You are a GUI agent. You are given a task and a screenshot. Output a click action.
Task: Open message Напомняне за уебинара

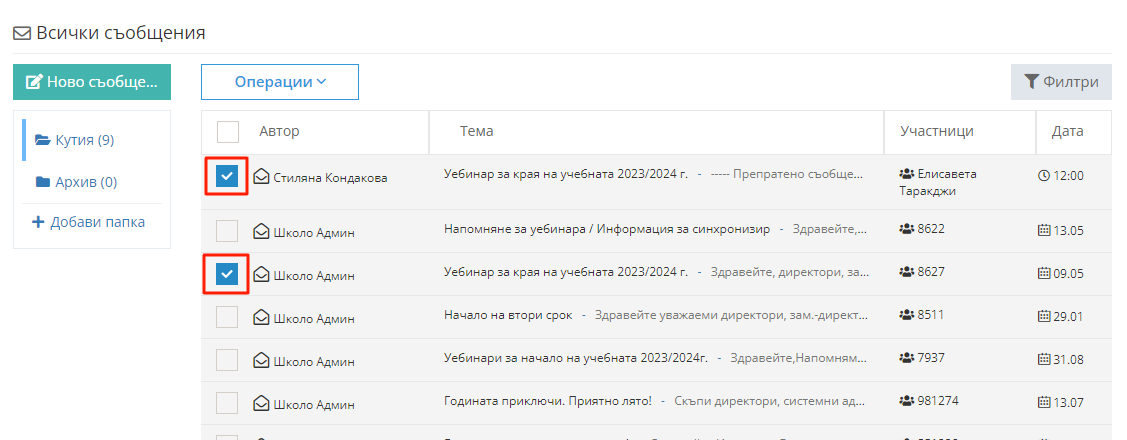coord(606,229)
